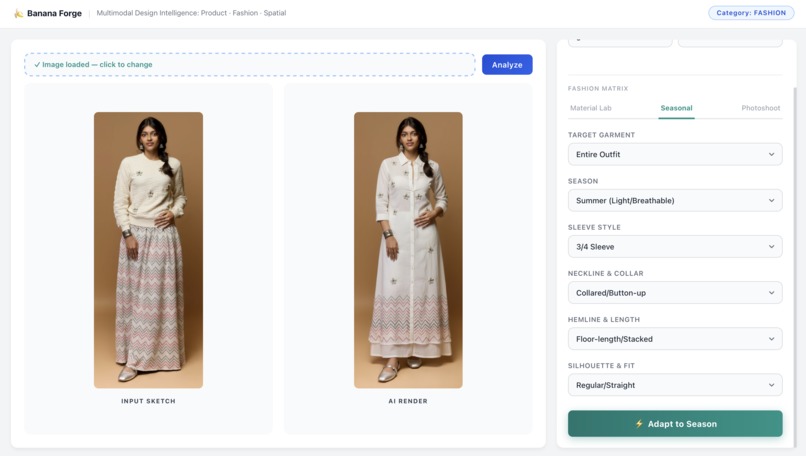Click the Banana Forge title text
Screen dimensions: 806x456
(54, 13)
